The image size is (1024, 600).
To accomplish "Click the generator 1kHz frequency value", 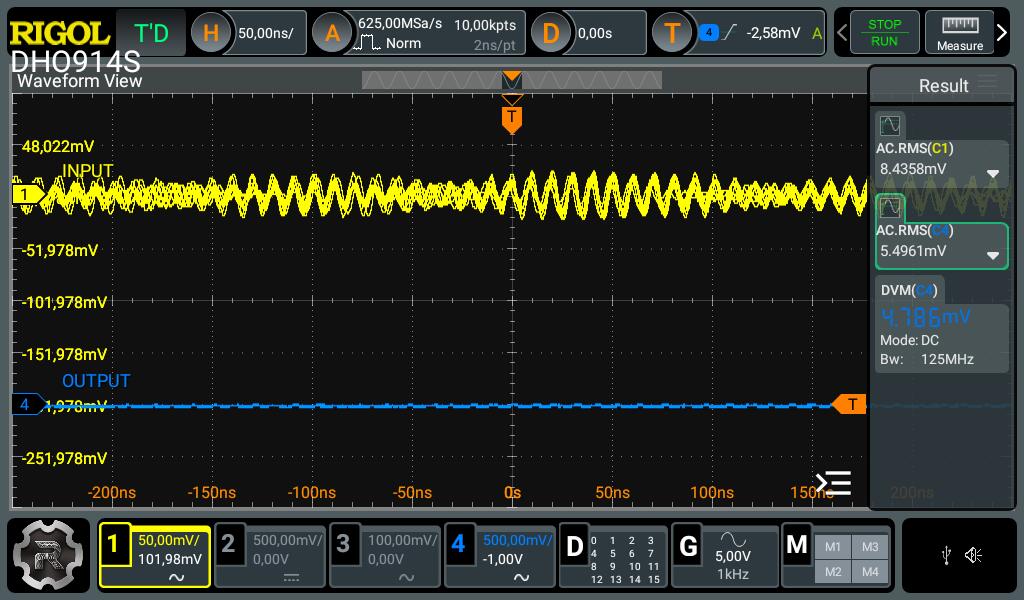I will pyautogui.click(x=733, y=574).
